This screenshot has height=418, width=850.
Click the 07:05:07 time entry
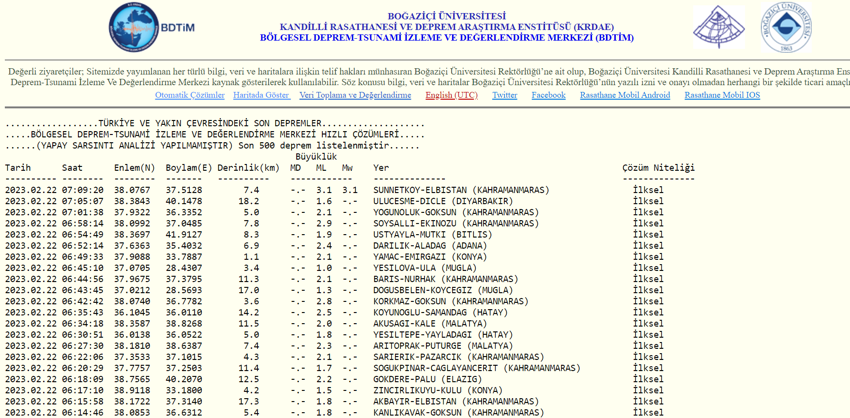[x=83, y=201]
